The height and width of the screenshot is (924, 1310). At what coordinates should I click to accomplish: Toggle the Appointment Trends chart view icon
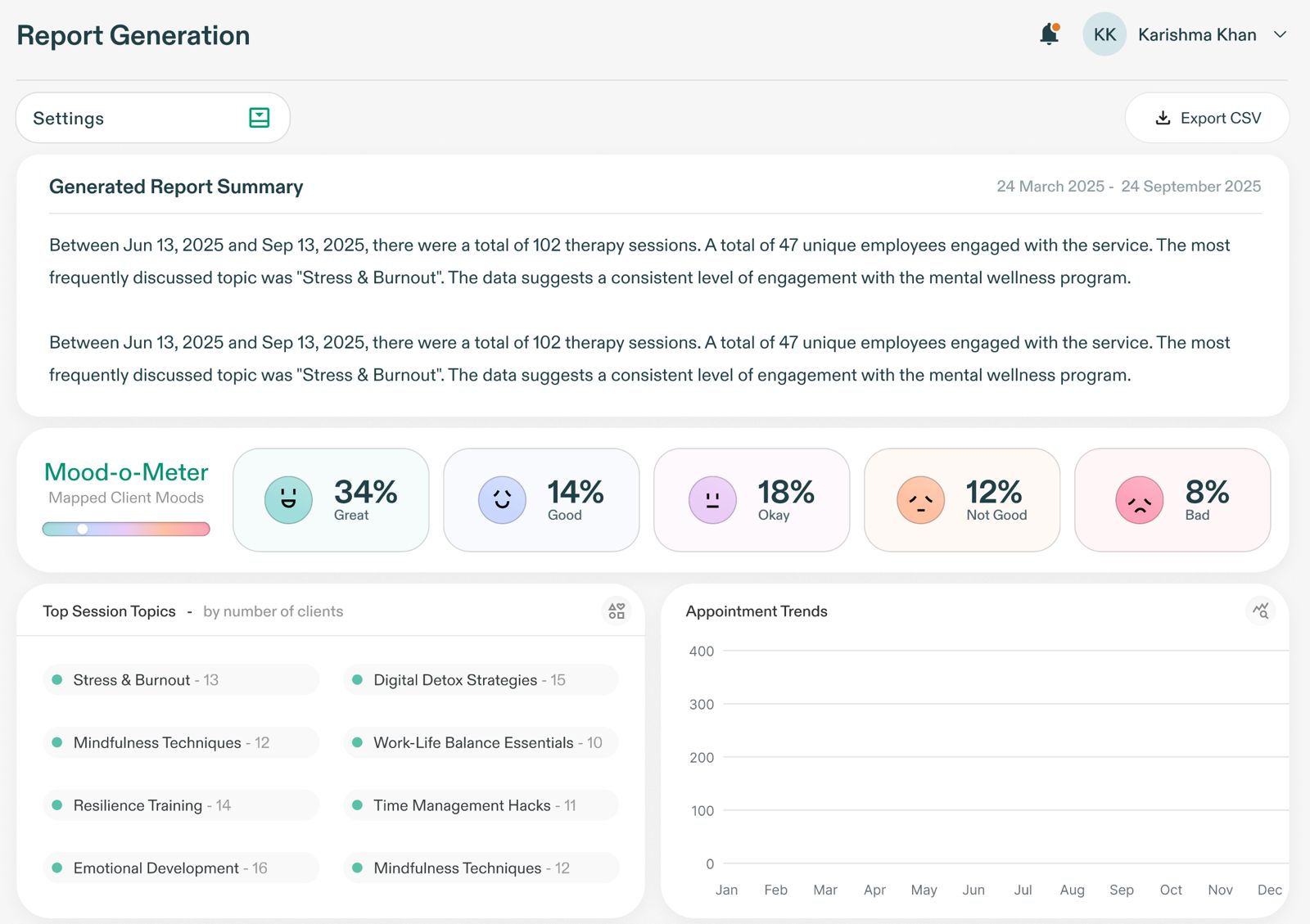click(1260, 611)
